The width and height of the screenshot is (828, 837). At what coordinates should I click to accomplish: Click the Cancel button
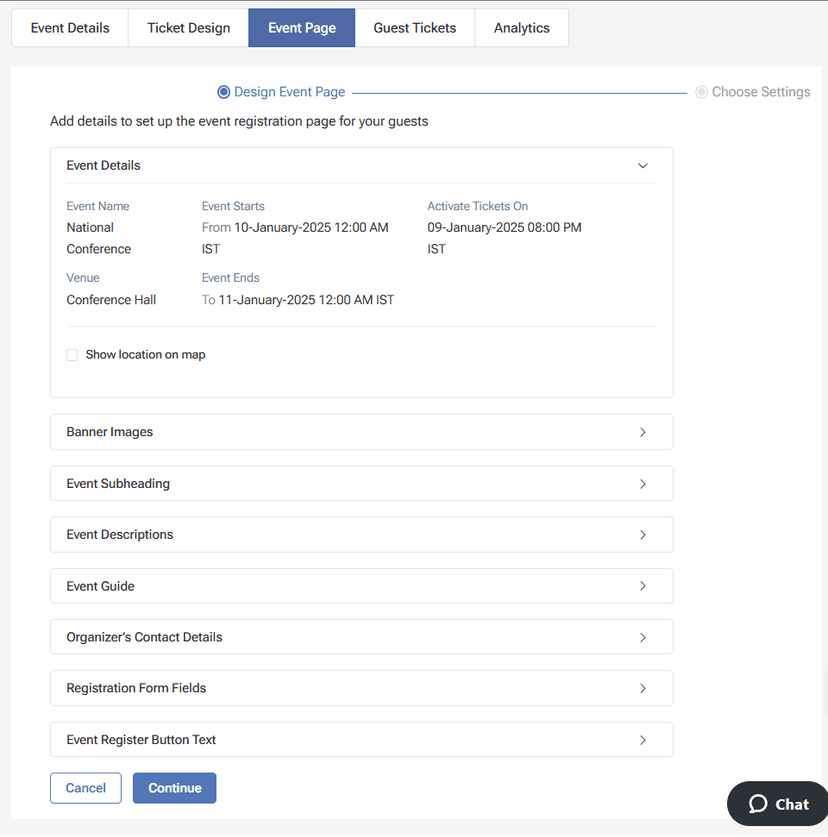tap(86, 788)
